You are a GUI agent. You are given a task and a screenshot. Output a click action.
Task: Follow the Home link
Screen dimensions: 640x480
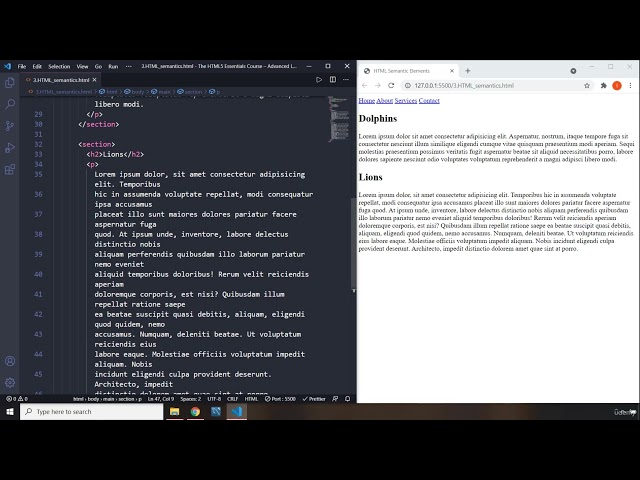tap(367, 100)
